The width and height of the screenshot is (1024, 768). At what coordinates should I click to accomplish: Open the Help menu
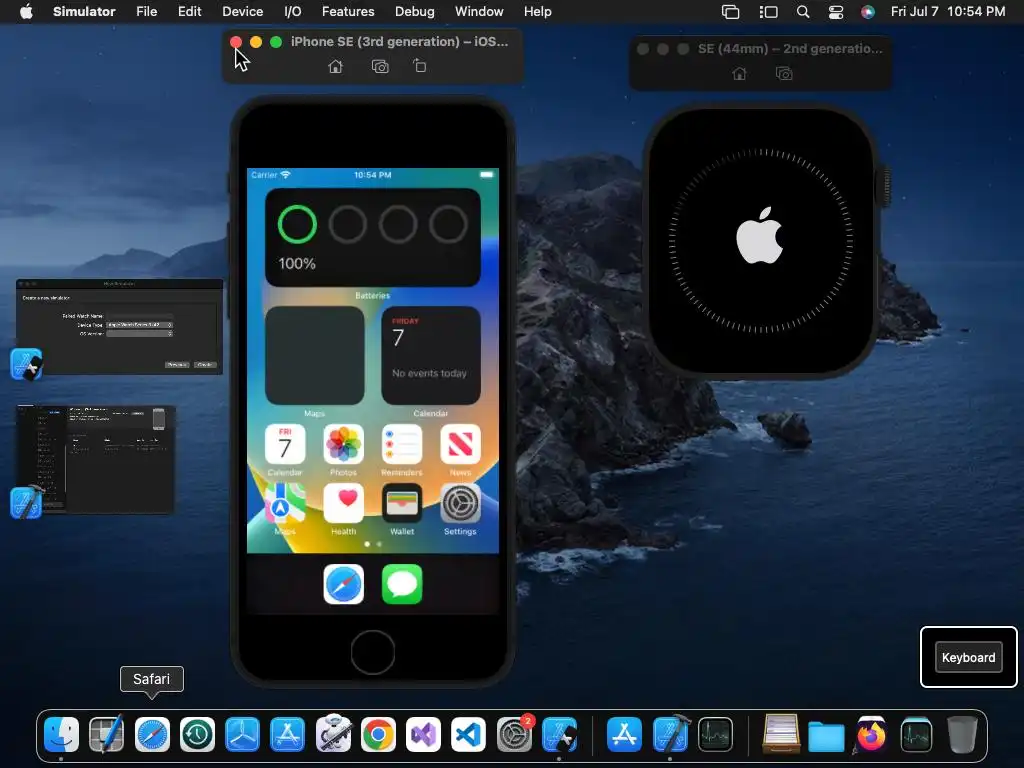point(537,12)
